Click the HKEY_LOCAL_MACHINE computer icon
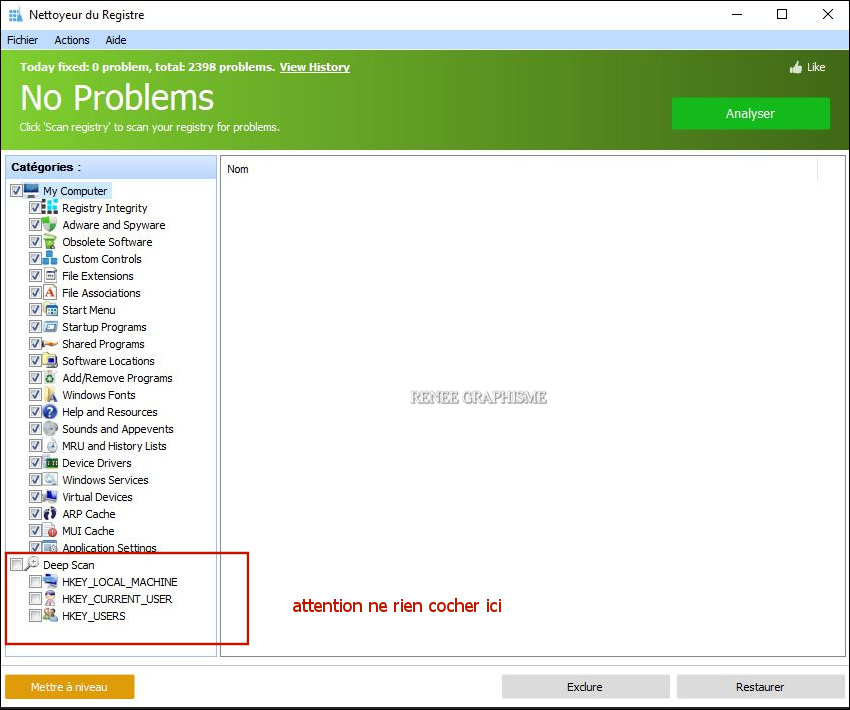Screen dimensions: 850x710 (50, 582)
